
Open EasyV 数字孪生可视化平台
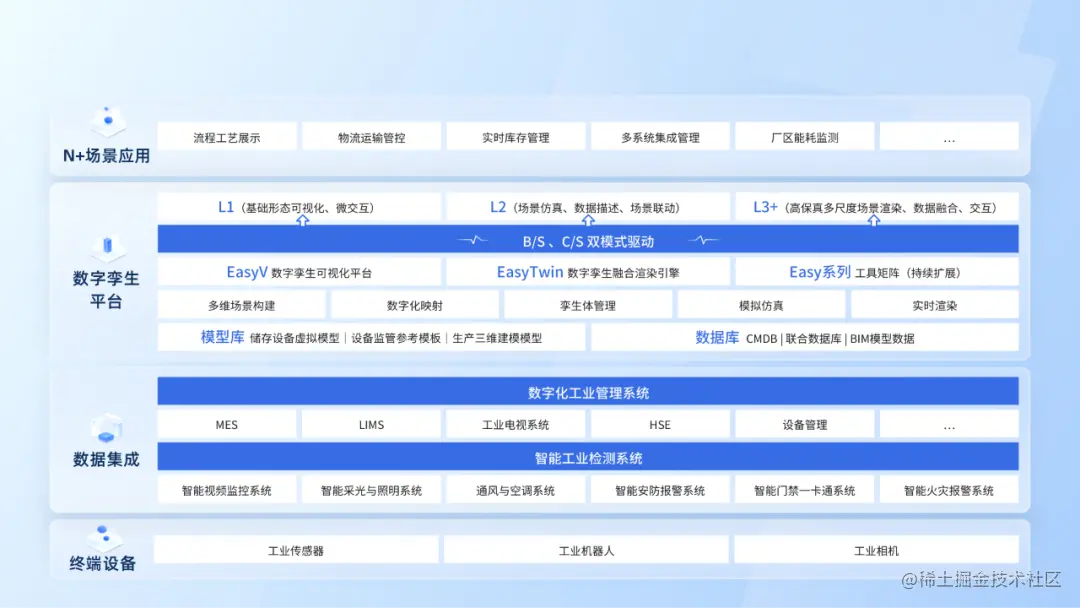(299, 272)
